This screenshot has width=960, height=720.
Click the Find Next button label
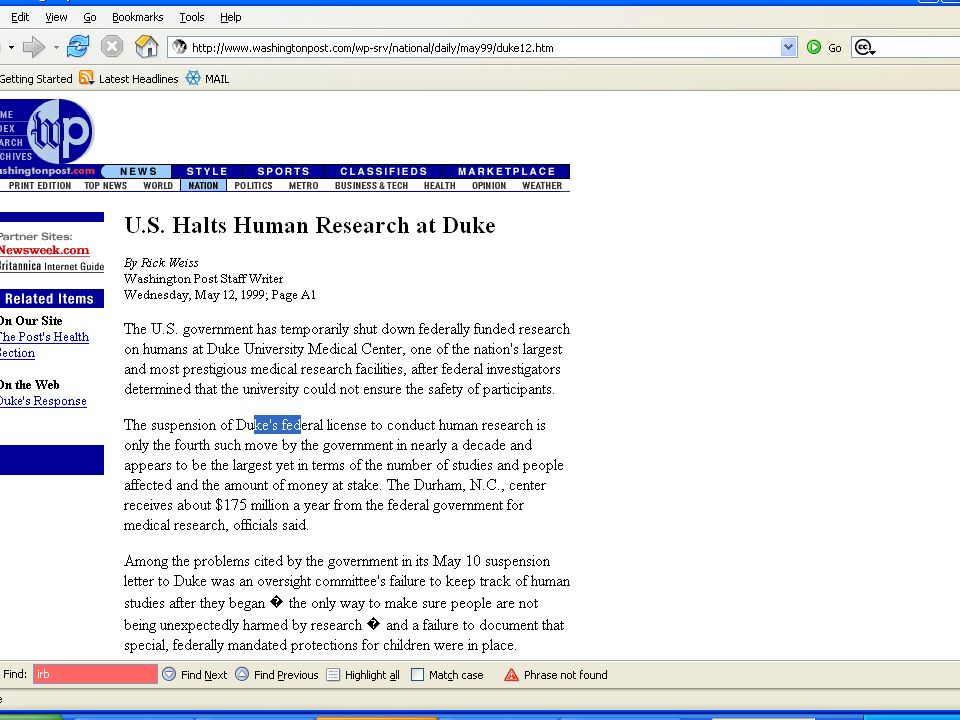click(x=204, y=675)
